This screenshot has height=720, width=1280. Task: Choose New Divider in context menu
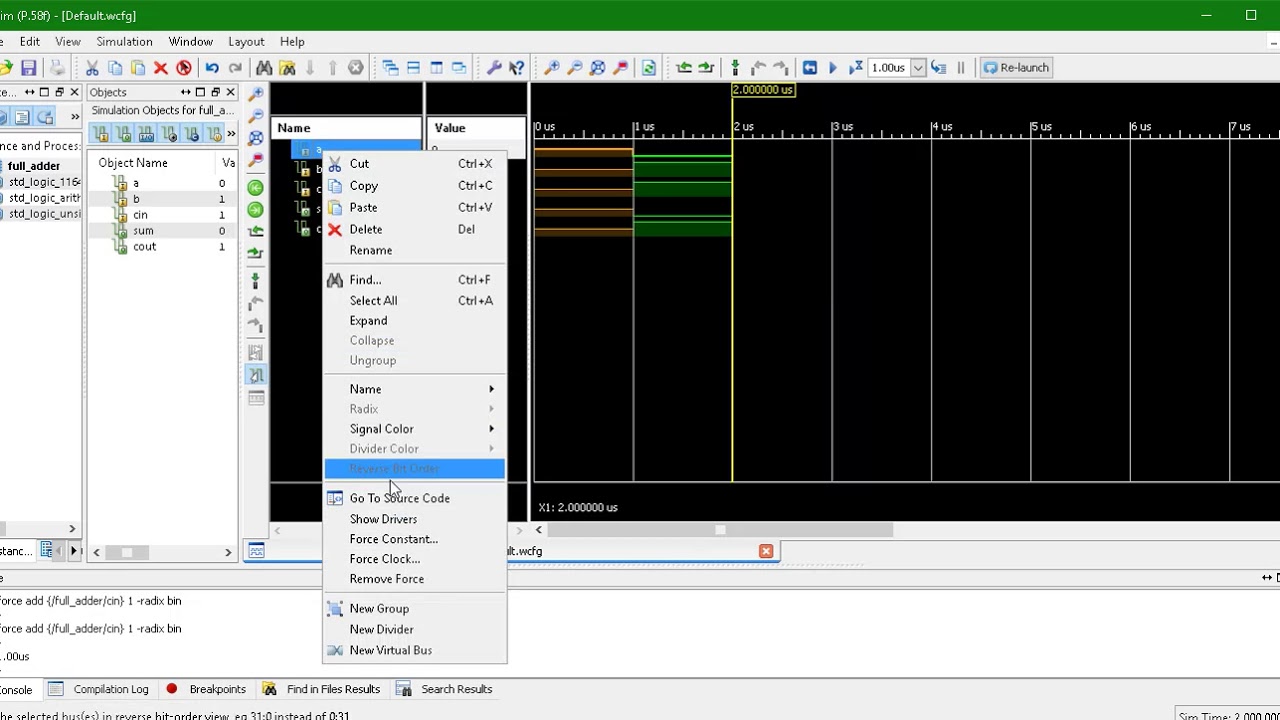[x=415, y=629]
